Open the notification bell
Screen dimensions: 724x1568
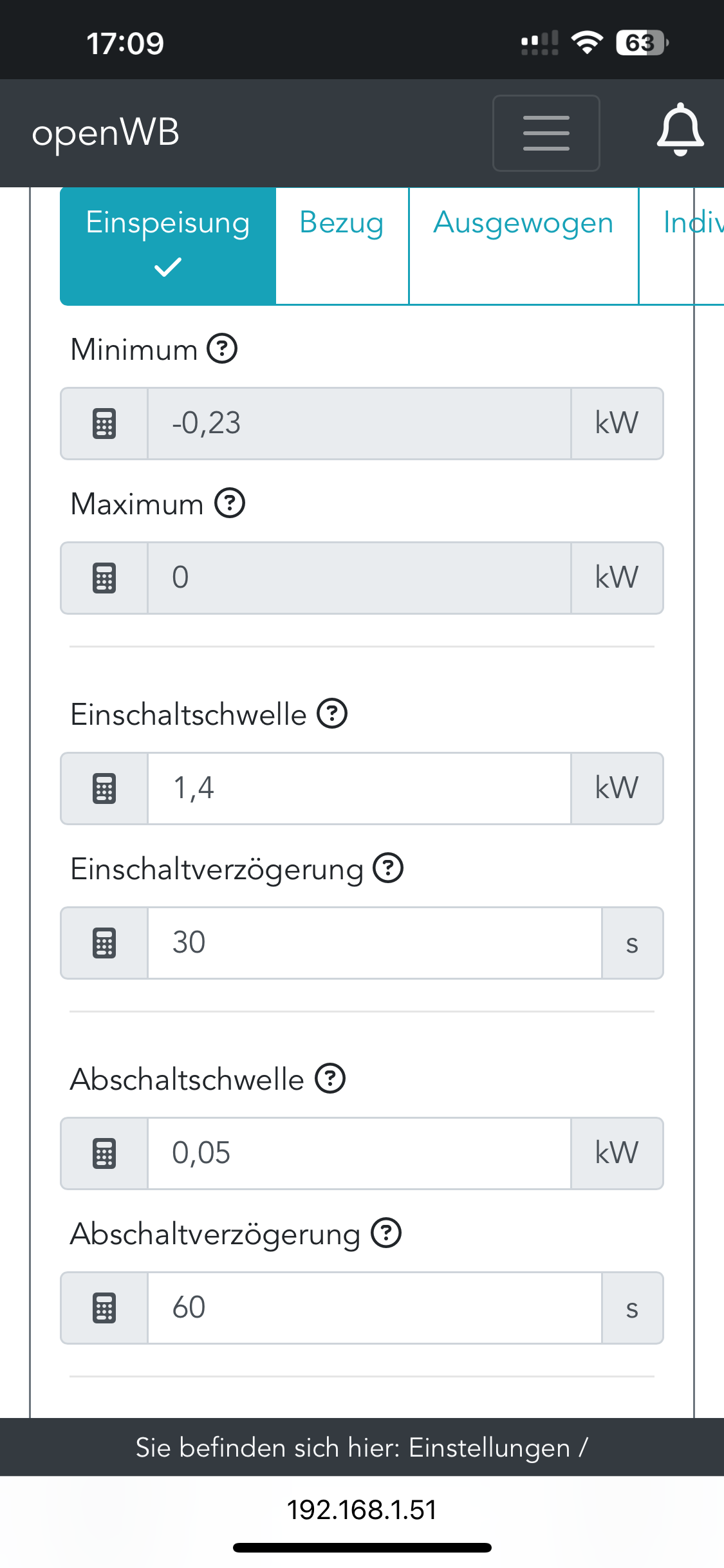[x=680, y=131]
